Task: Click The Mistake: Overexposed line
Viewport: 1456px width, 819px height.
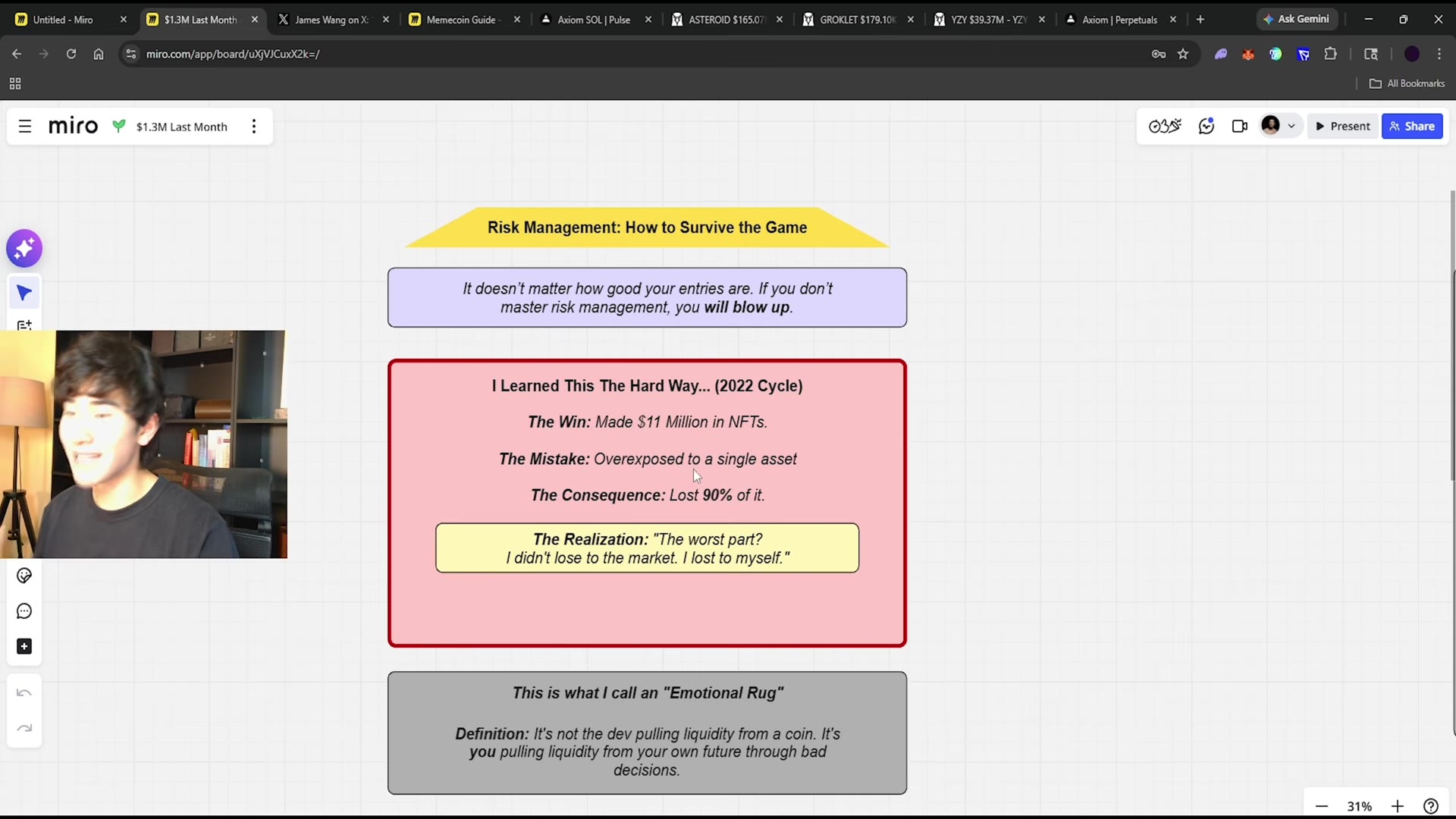Action: (648, 459)
